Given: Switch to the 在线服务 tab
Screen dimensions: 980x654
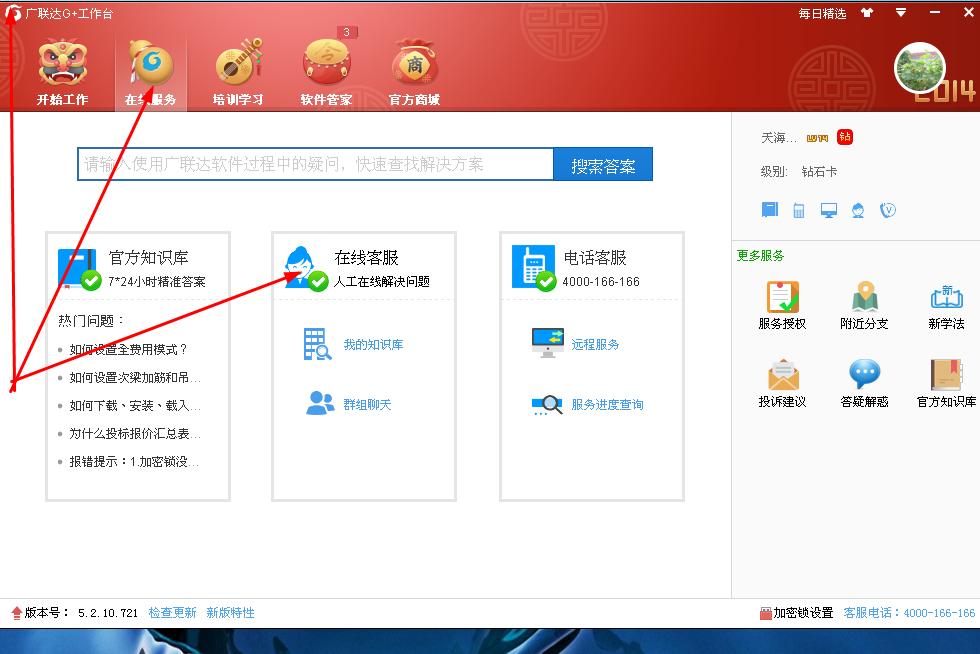Looking at the screenshot, I should [151, 73].
